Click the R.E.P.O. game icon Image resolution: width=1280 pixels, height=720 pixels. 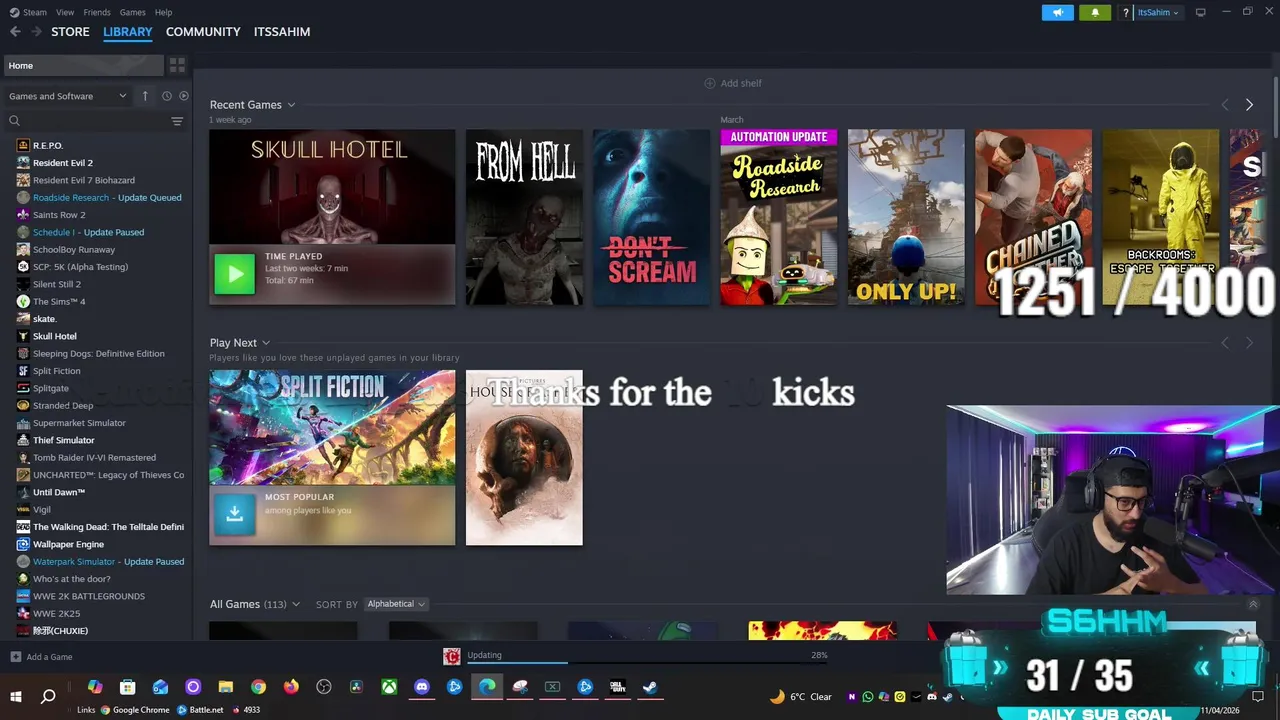pos(23,145)
